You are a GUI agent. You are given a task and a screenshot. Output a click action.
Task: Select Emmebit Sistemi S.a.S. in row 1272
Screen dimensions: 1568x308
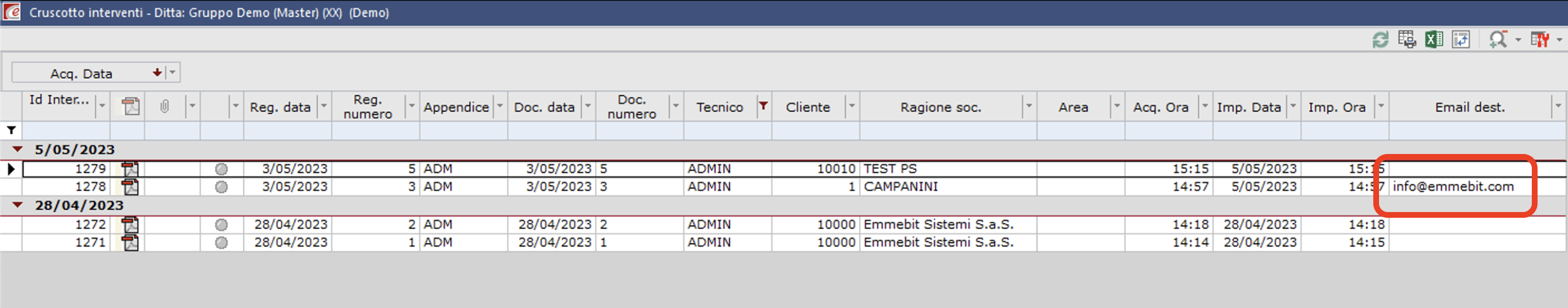948,224
